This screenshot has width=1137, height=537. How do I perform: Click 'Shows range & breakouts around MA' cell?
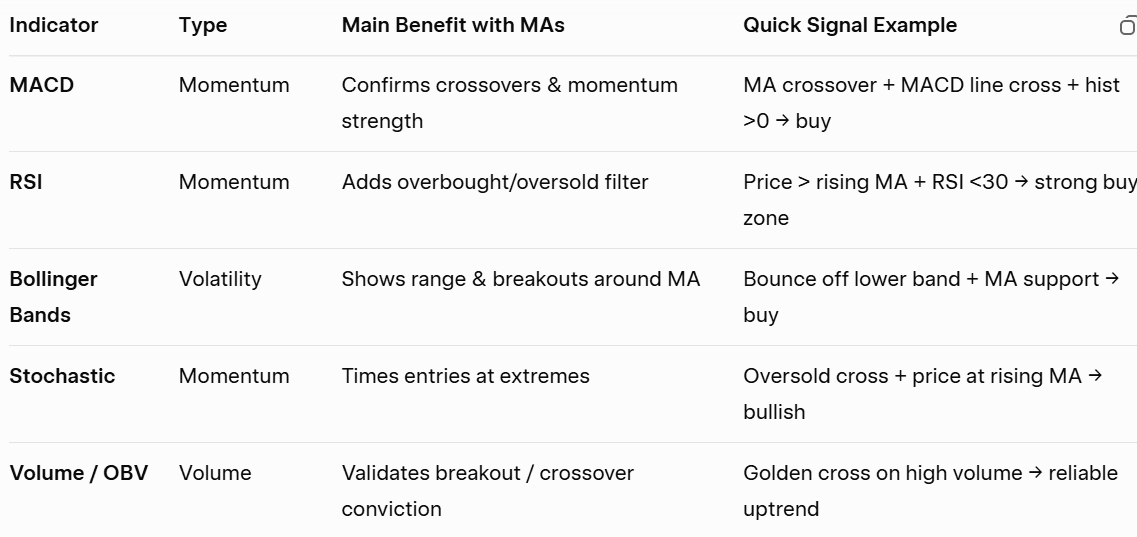point(521,279)
